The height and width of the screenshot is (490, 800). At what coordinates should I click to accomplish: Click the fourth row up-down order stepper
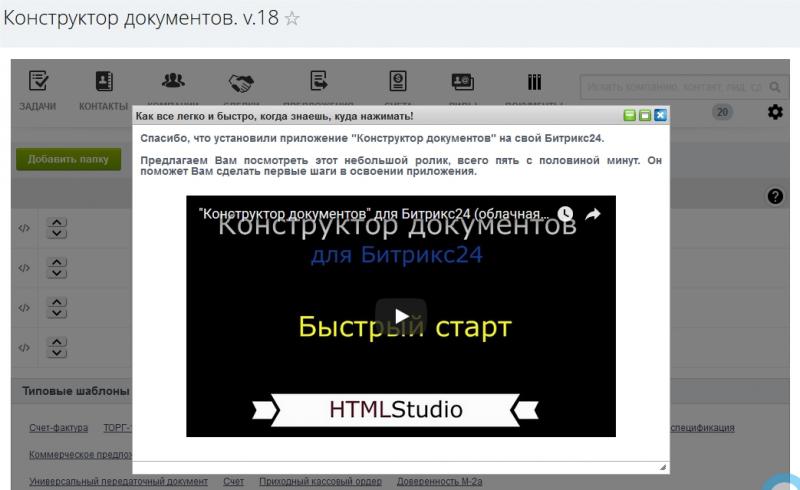[58, 347]
